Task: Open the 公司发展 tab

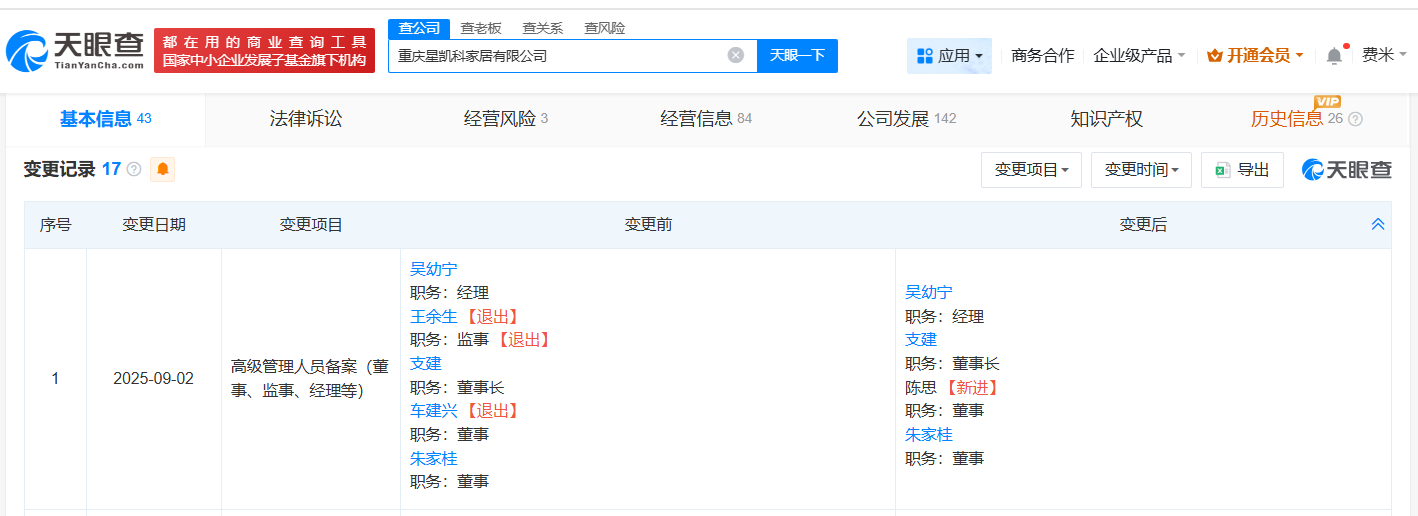Action: click(906, 119)
